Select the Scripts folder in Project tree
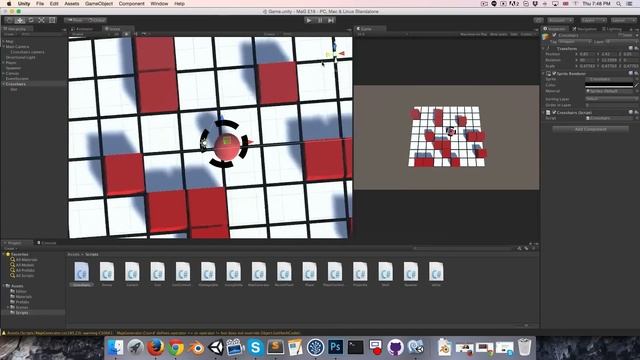This screenshot has height=360, width=640. (22, 312)
